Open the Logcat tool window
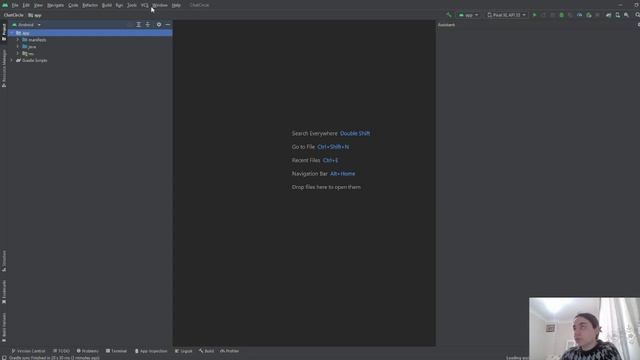The width and height of the screenshot is (640, 360). point(183,351)
